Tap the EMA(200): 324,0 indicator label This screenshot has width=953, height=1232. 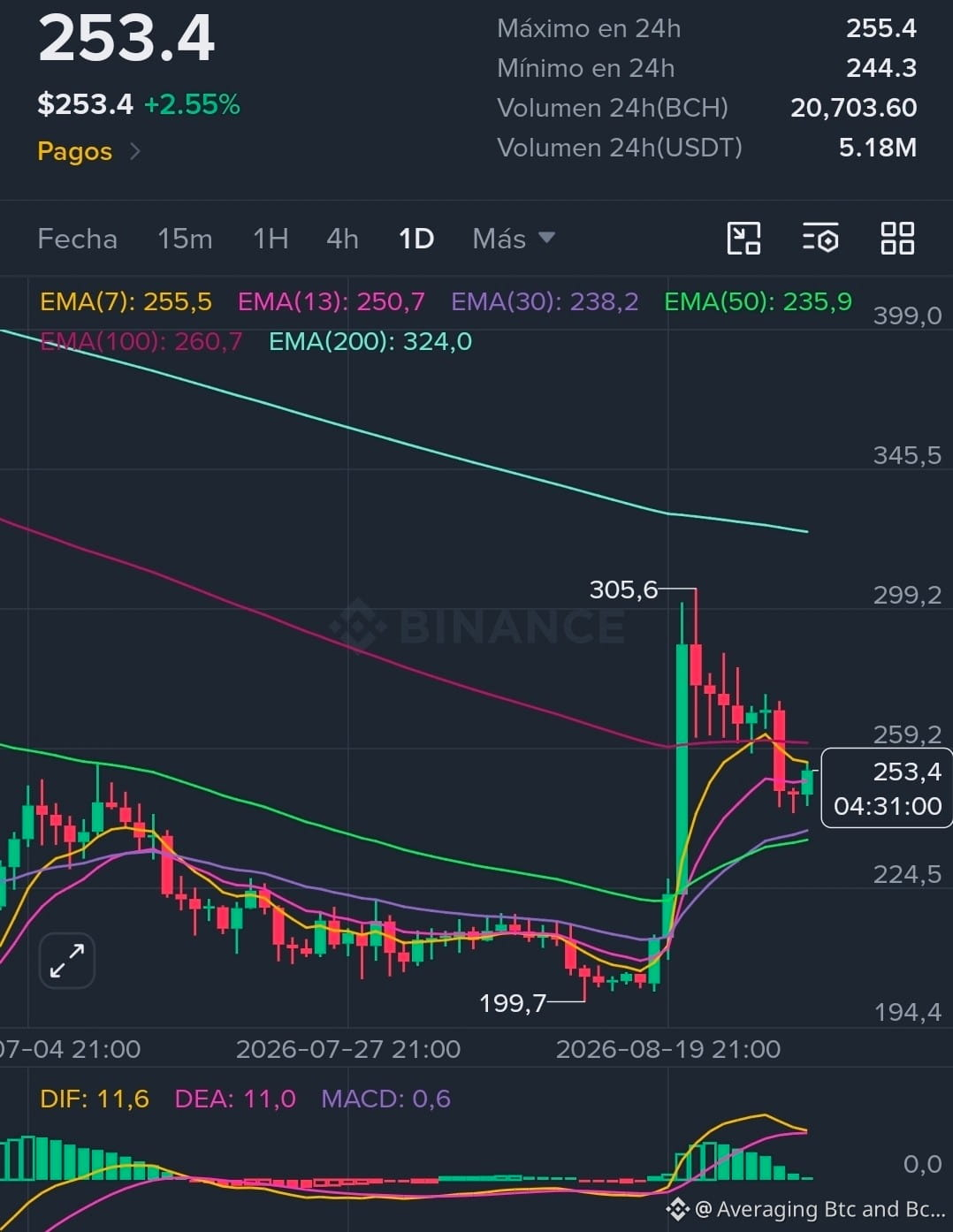(370, 341)
